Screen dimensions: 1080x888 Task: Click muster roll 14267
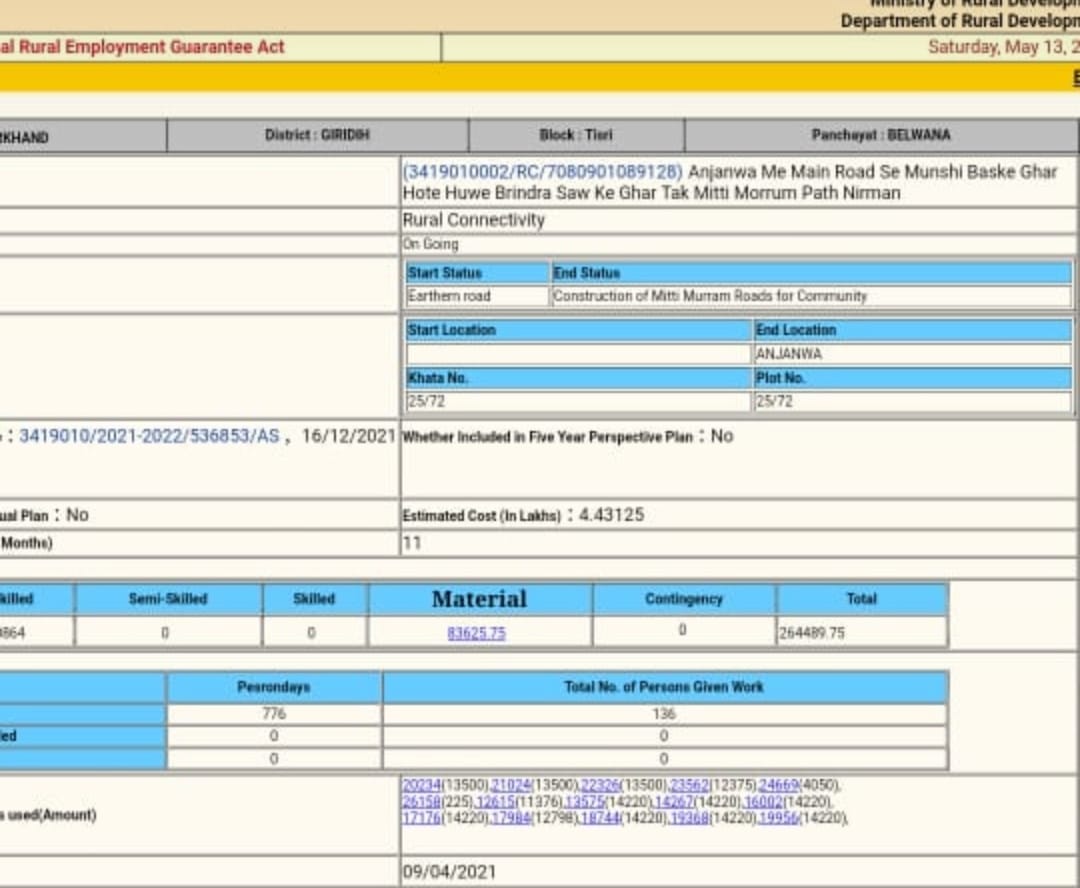[x=673, y=802]
